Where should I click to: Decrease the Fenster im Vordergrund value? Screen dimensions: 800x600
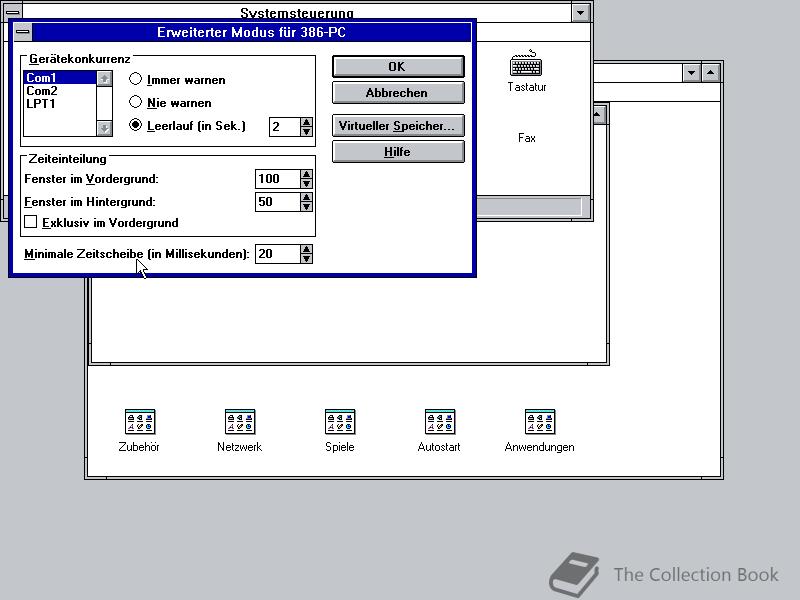(x=306, y=184)
